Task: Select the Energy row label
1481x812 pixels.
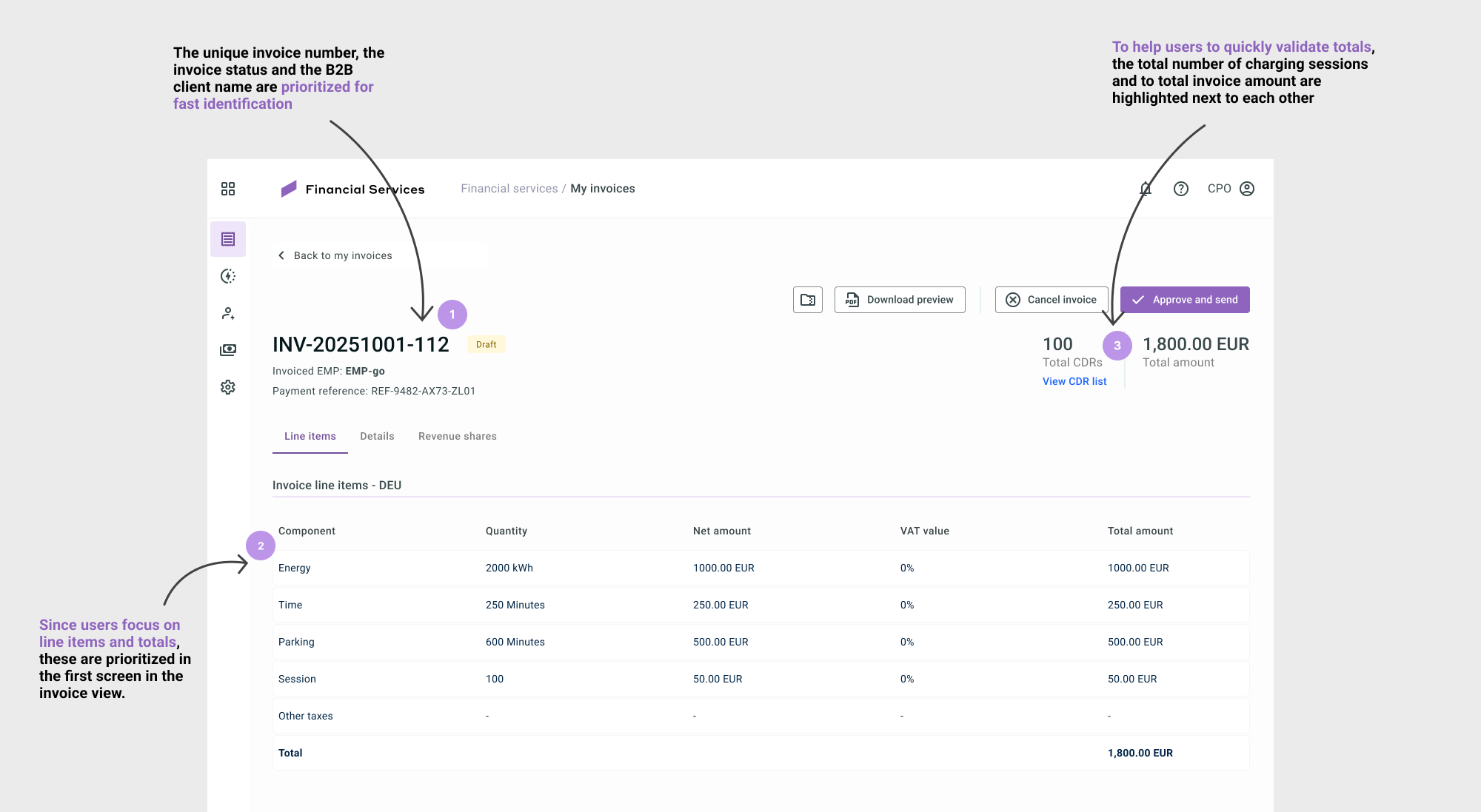Action: click(295, 568)
